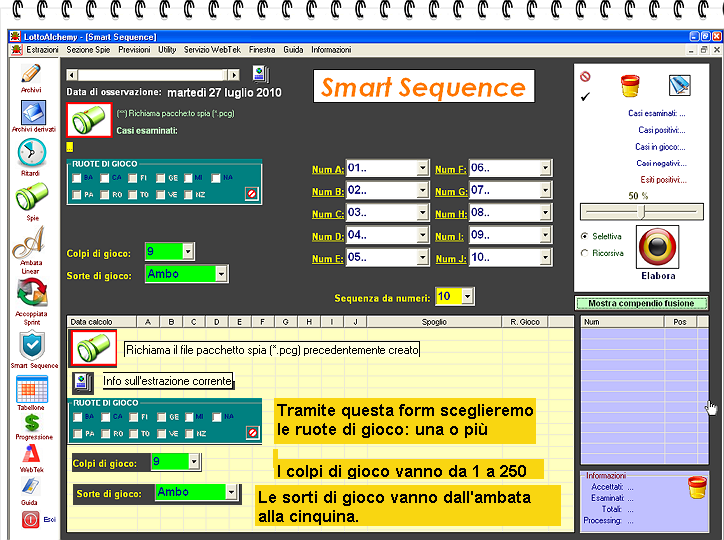This screenshot has height=540, width=724.
Task: Select the Ricorsiva radio button
Action: (585, 253)
